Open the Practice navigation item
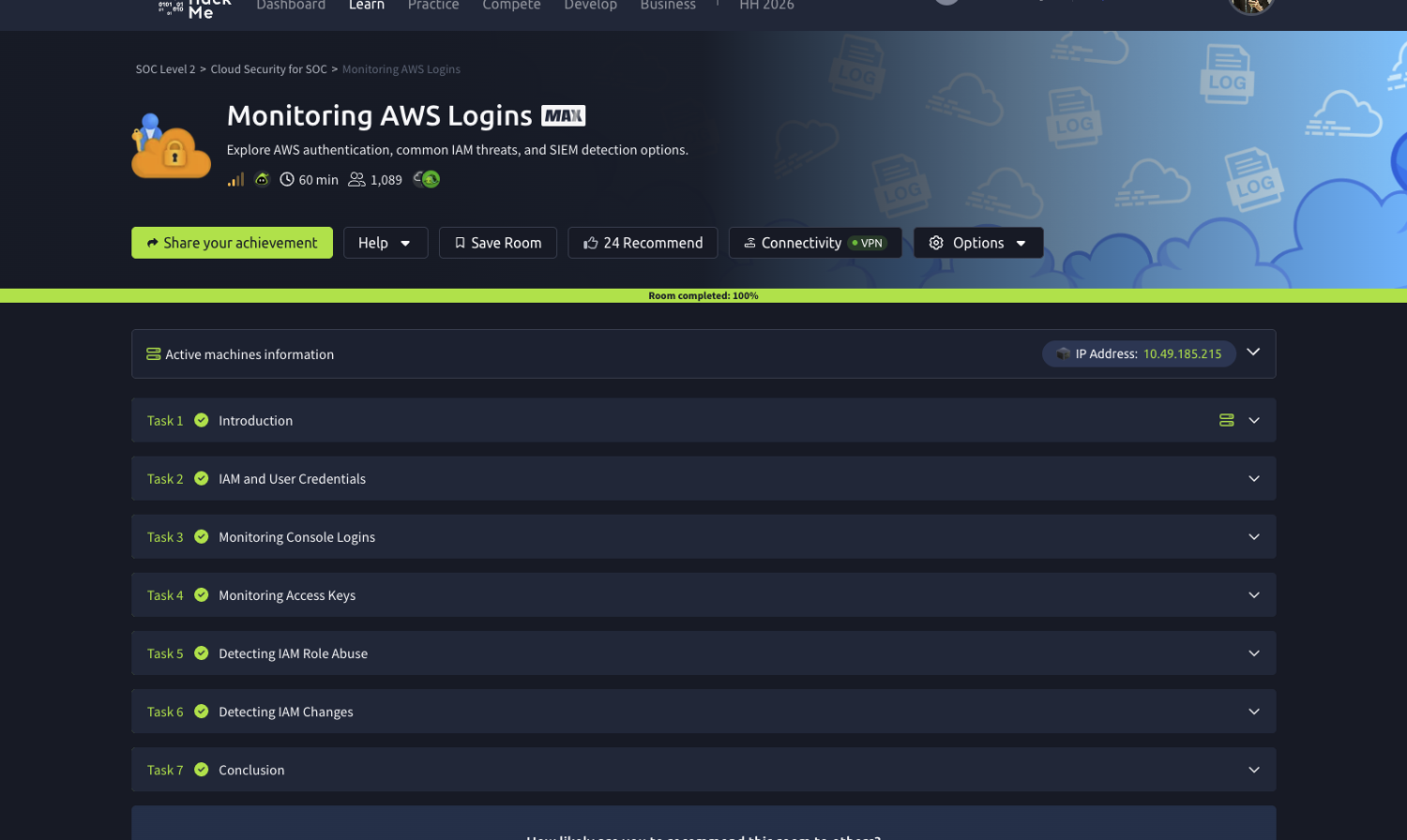The width and height of the screenshot is (1407, 840). [433, 5]
